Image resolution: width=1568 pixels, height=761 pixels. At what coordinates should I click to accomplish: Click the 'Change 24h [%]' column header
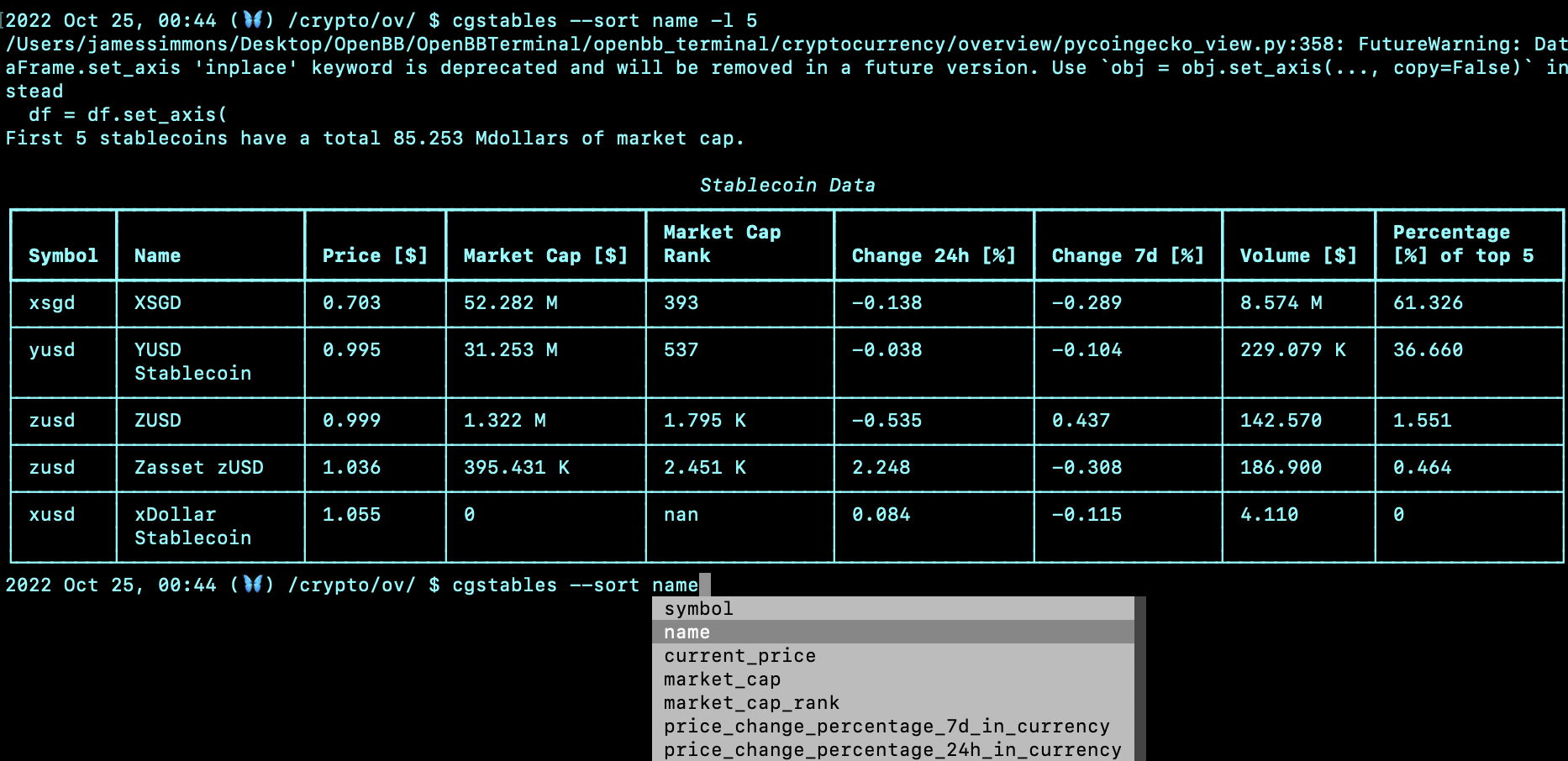(x=934, y=256)
